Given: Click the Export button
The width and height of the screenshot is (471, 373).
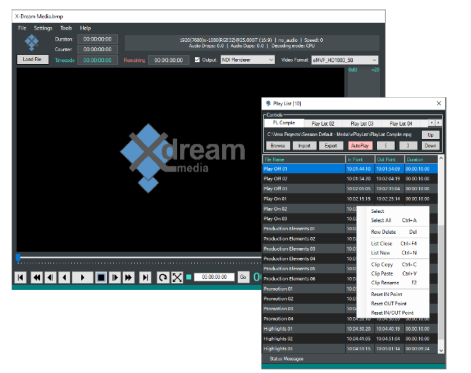Looking at the screenshot, I should [331, 146].
